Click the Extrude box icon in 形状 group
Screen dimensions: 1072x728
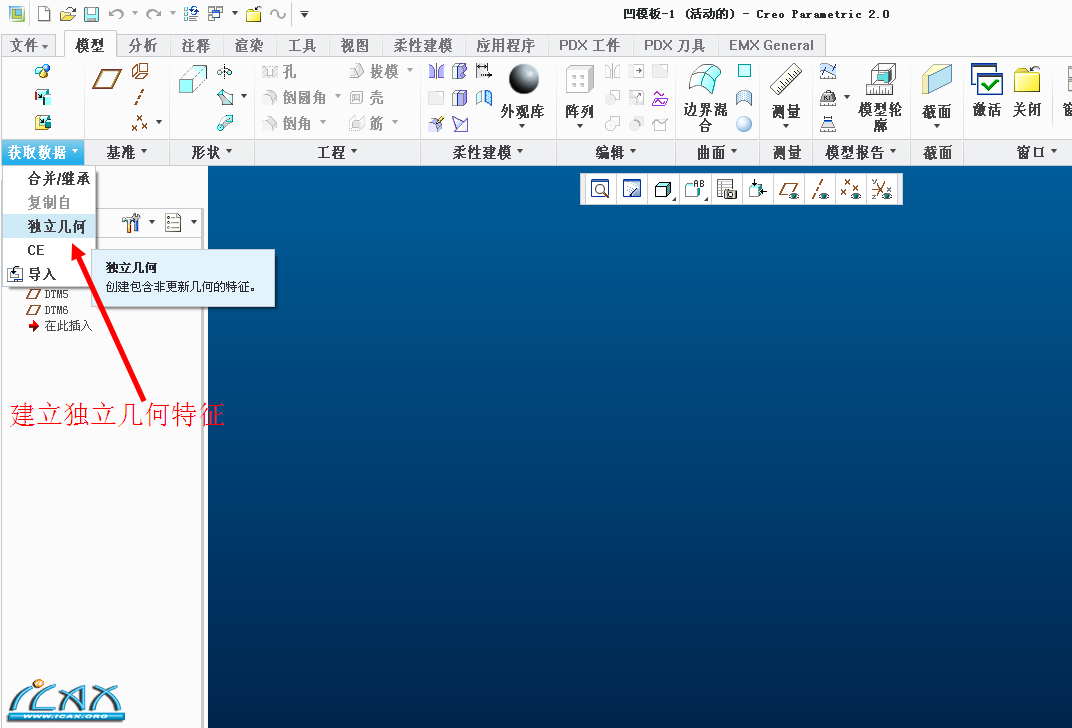click(x=192, y=79)
